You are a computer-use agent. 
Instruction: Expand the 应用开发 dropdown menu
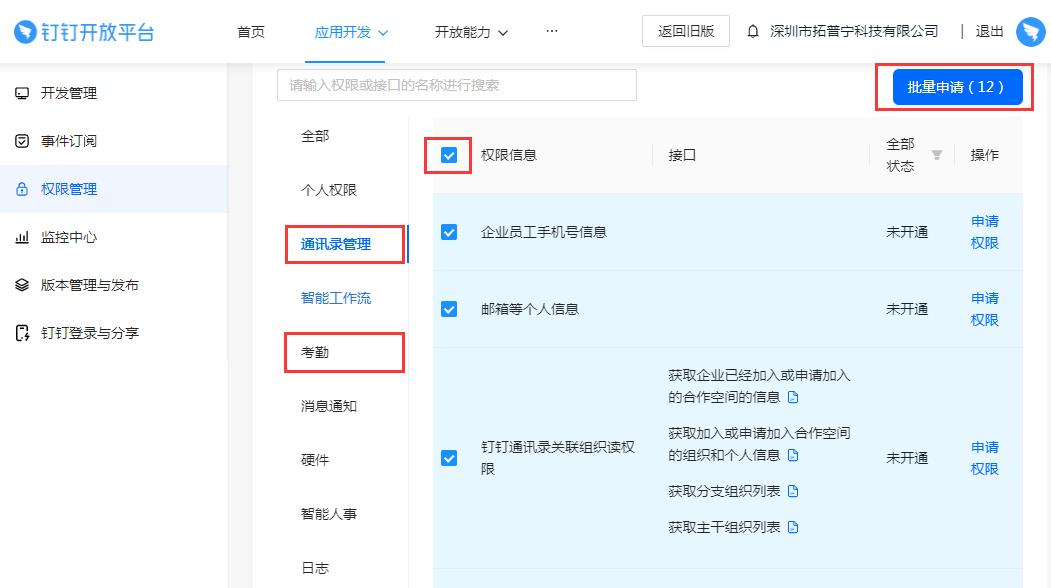(x=351, y=32)
